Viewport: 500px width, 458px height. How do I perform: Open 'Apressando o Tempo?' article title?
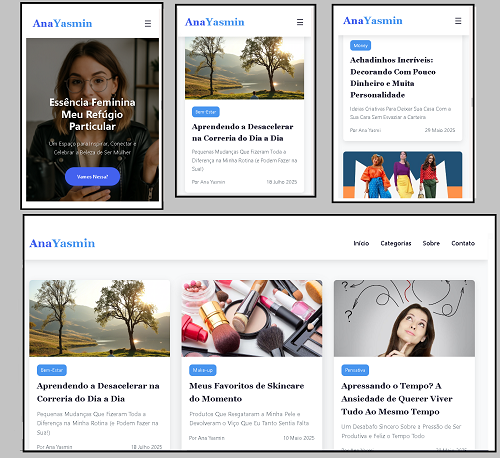pos(397,399)
